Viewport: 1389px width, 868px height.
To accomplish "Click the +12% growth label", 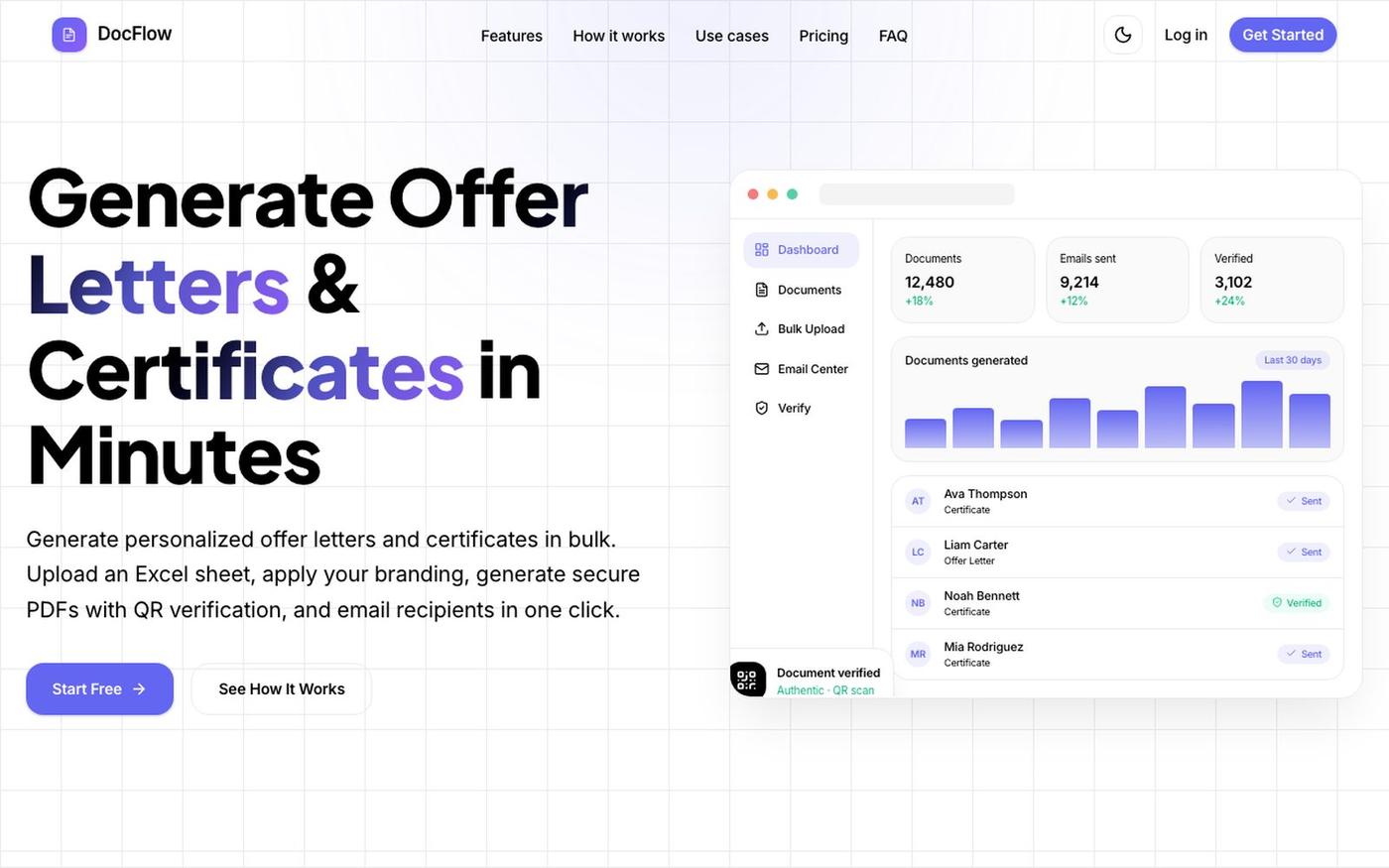I will (x=1073, y=301).
